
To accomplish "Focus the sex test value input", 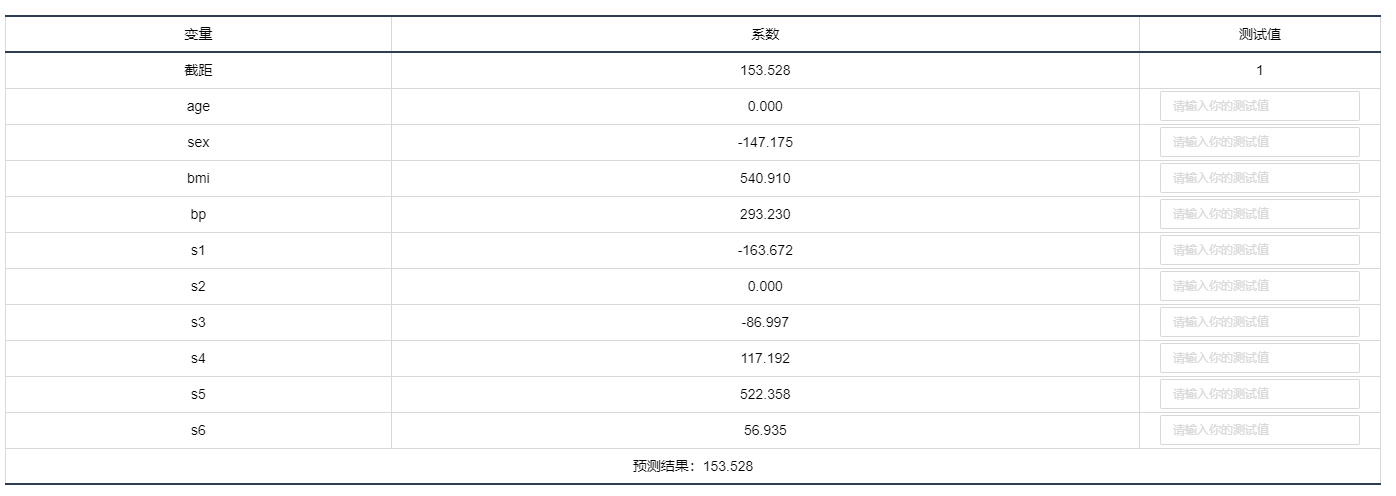I will click(1259, 142).
